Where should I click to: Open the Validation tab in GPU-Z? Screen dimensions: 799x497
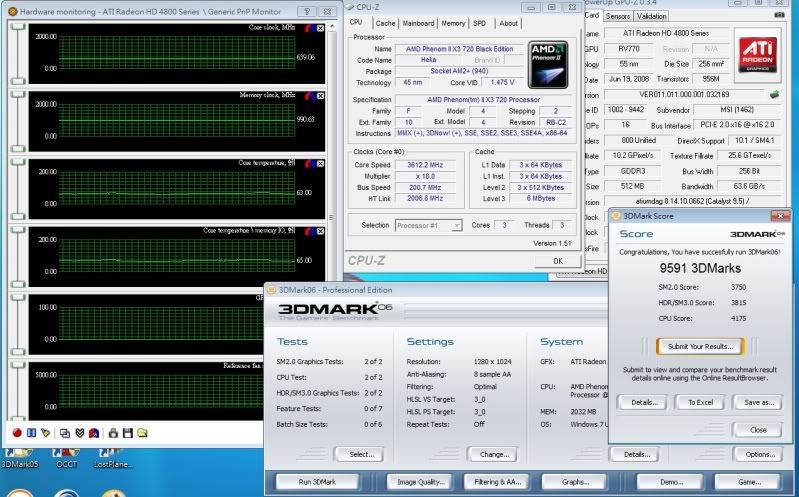coord(652,16)
